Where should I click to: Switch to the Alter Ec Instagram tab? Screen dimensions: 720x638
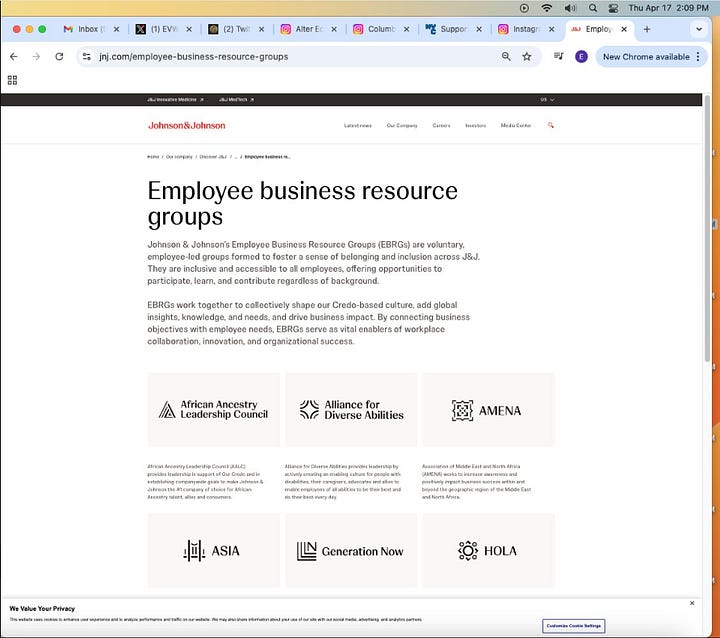click(x=308, y=29)
